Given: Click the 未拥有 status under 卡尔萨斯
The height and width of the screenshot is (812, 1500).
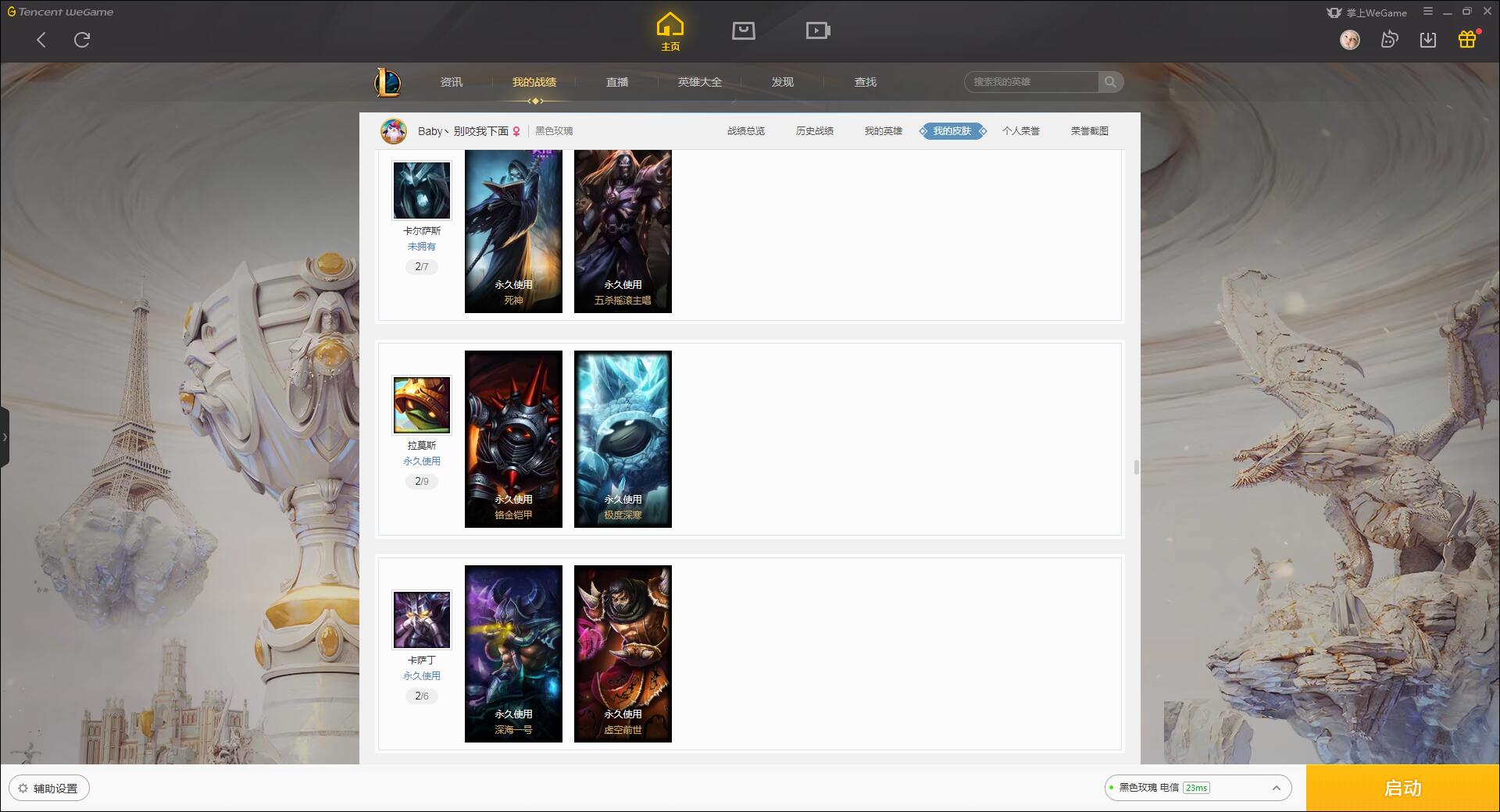Looking at the screenshot, I should [x=422, y=247].
